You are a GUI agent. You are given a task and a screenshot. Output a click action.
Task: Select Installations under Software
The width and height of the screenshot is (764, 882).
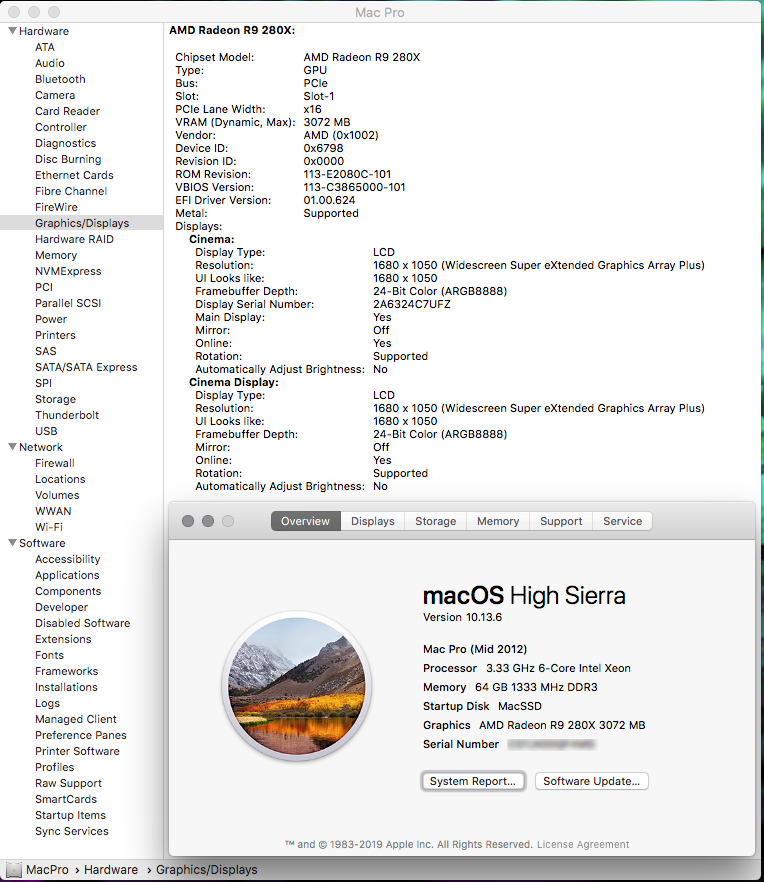pos(66,687)
